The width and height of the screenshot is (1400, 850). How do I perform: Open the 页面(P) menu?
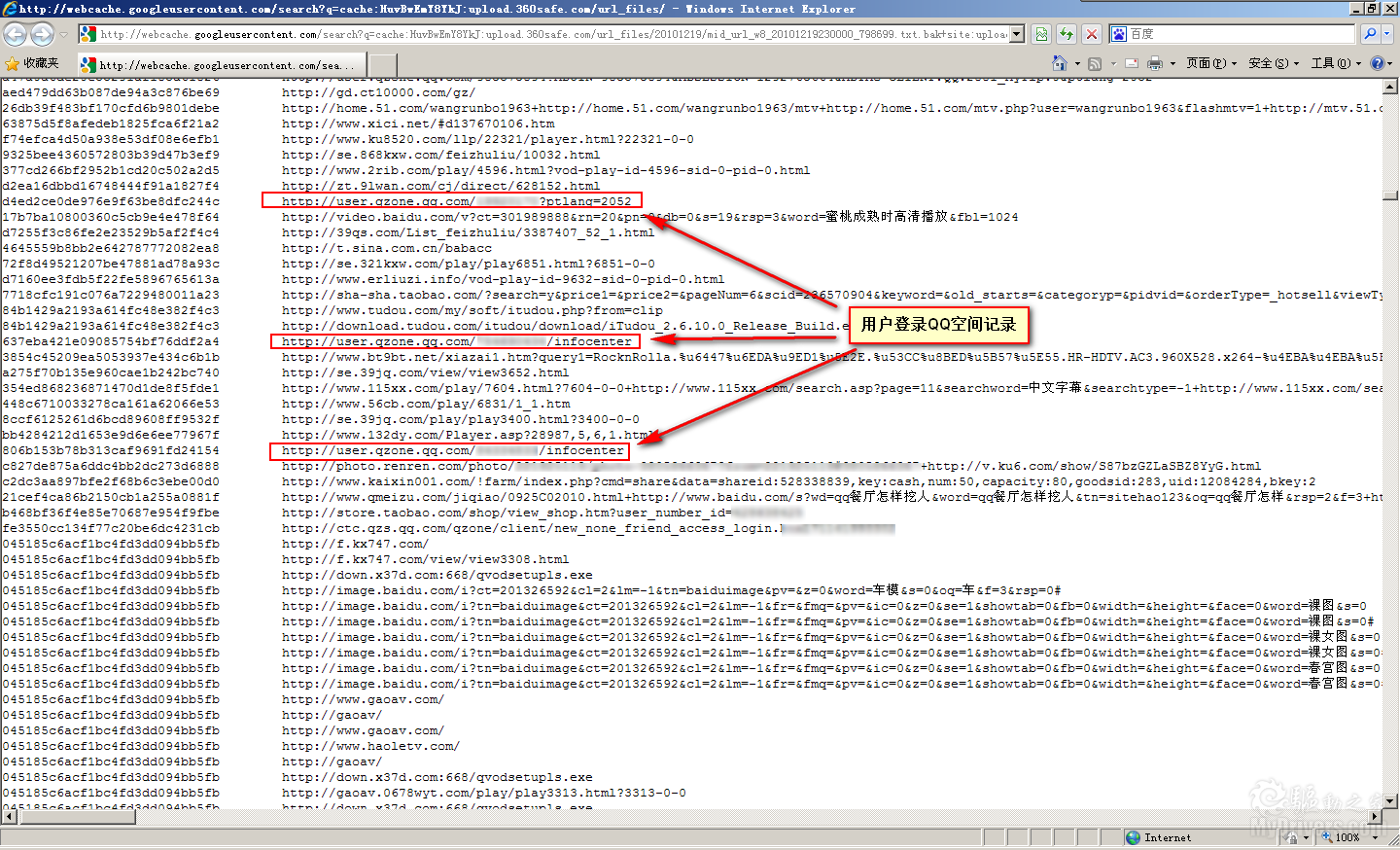(x=1211, y=63)
